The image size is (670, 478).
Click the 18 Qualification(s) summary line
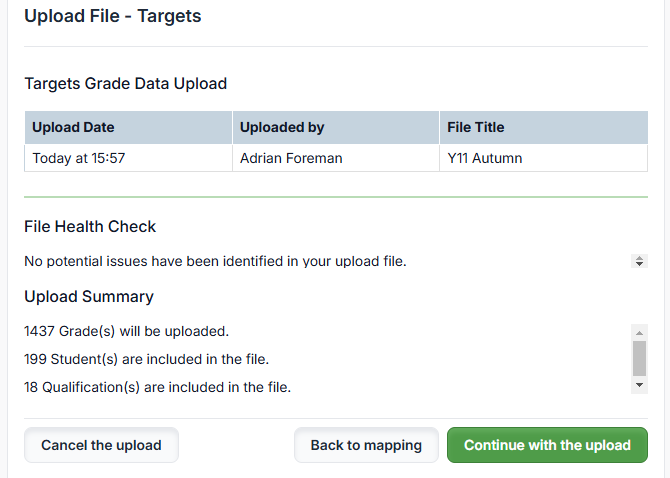point(158,387)
